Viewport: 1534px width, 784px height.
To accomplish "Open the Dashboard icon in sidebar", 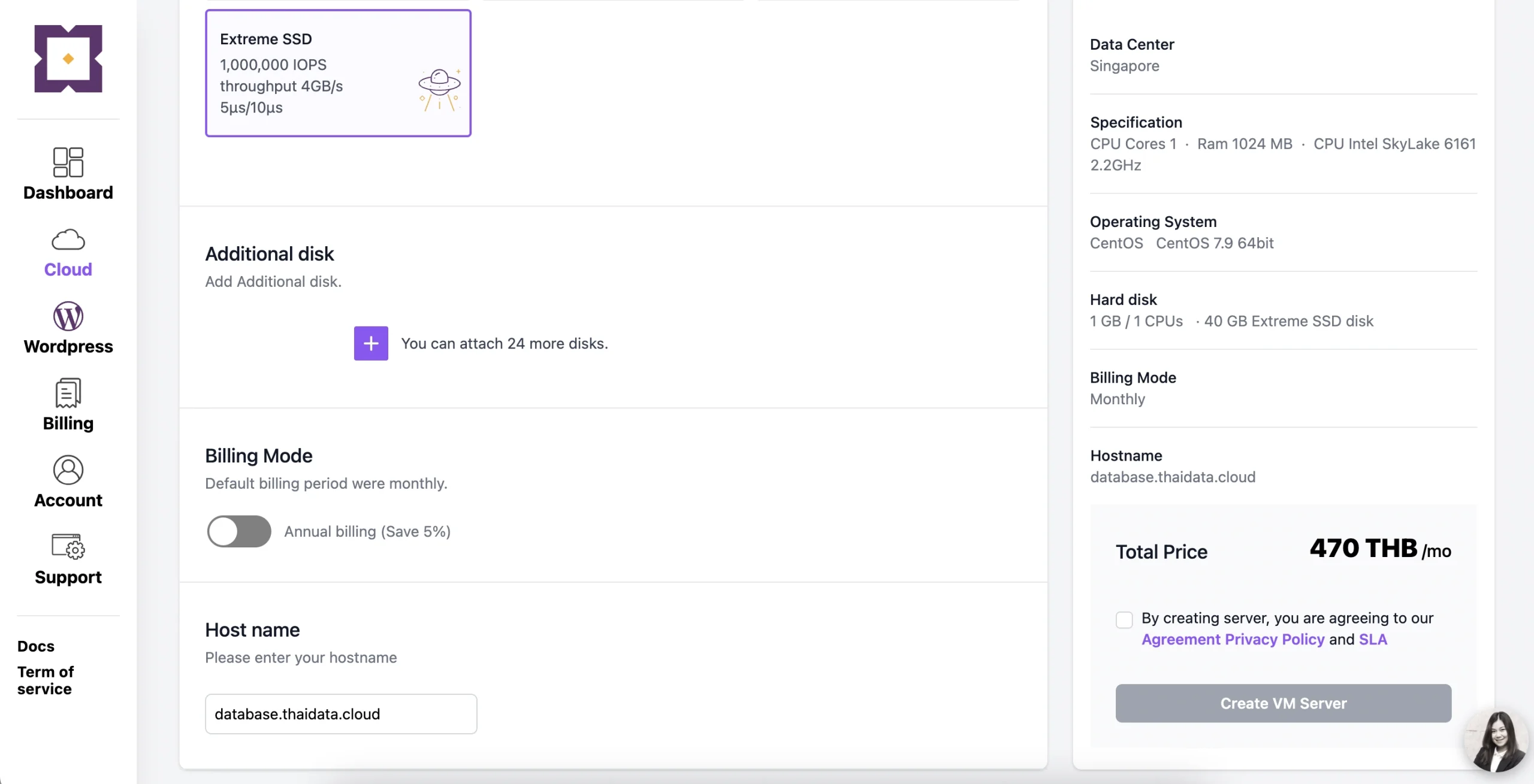I will [x=68, y=162].
